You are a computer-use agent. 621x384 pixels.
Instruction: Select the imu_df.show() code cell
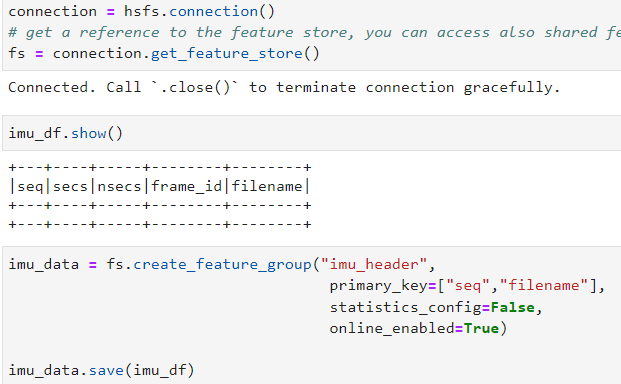pyautogui.click(x=312, y=133)
